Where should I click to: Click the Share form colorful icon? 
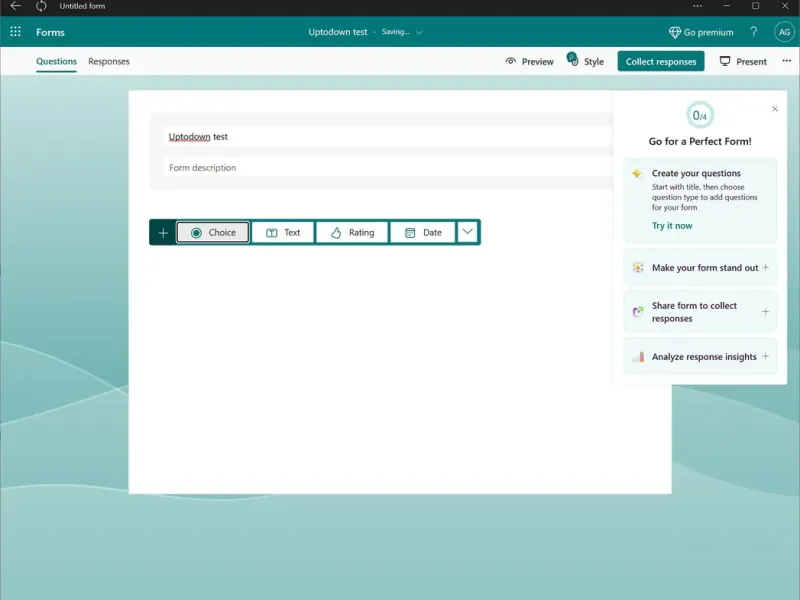638,312
